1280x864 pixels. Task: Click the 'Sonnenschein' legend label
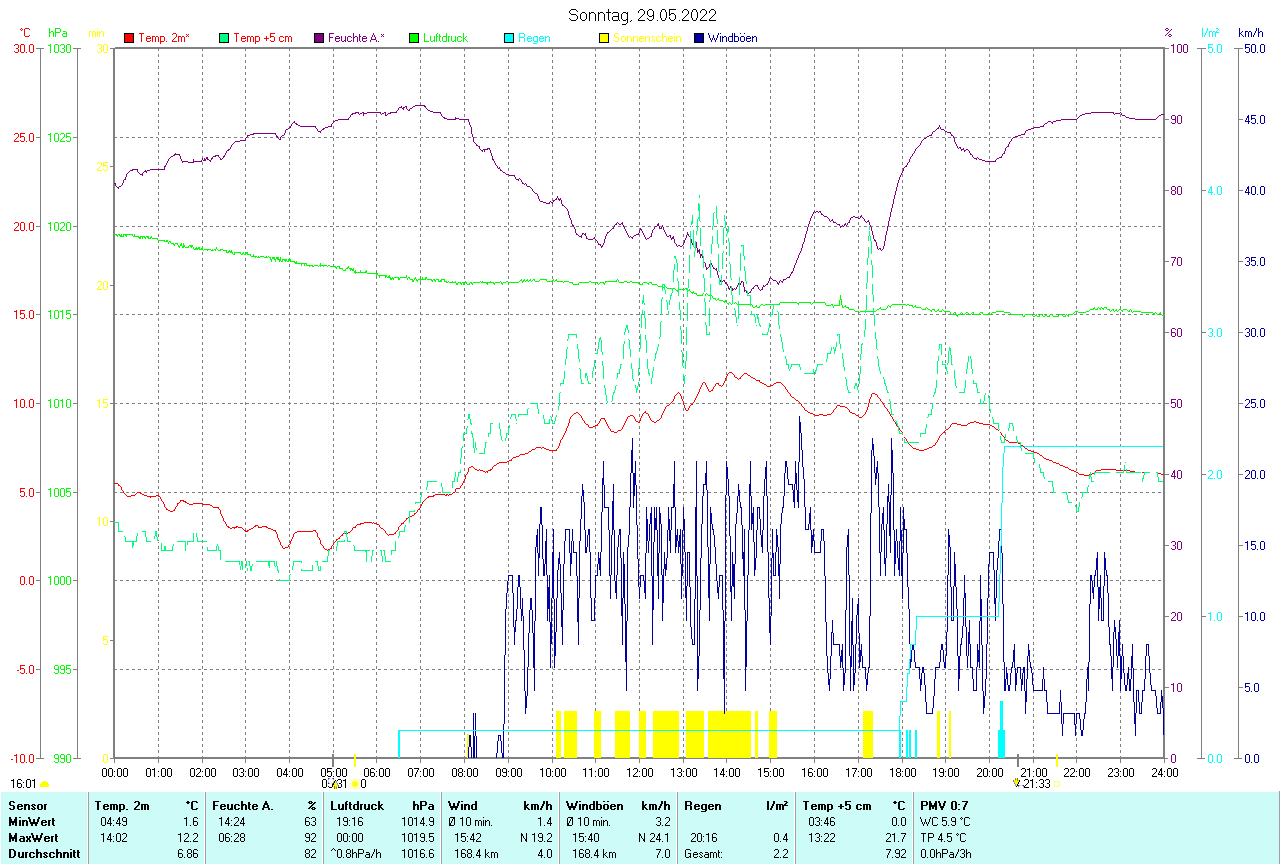point(647,38)
